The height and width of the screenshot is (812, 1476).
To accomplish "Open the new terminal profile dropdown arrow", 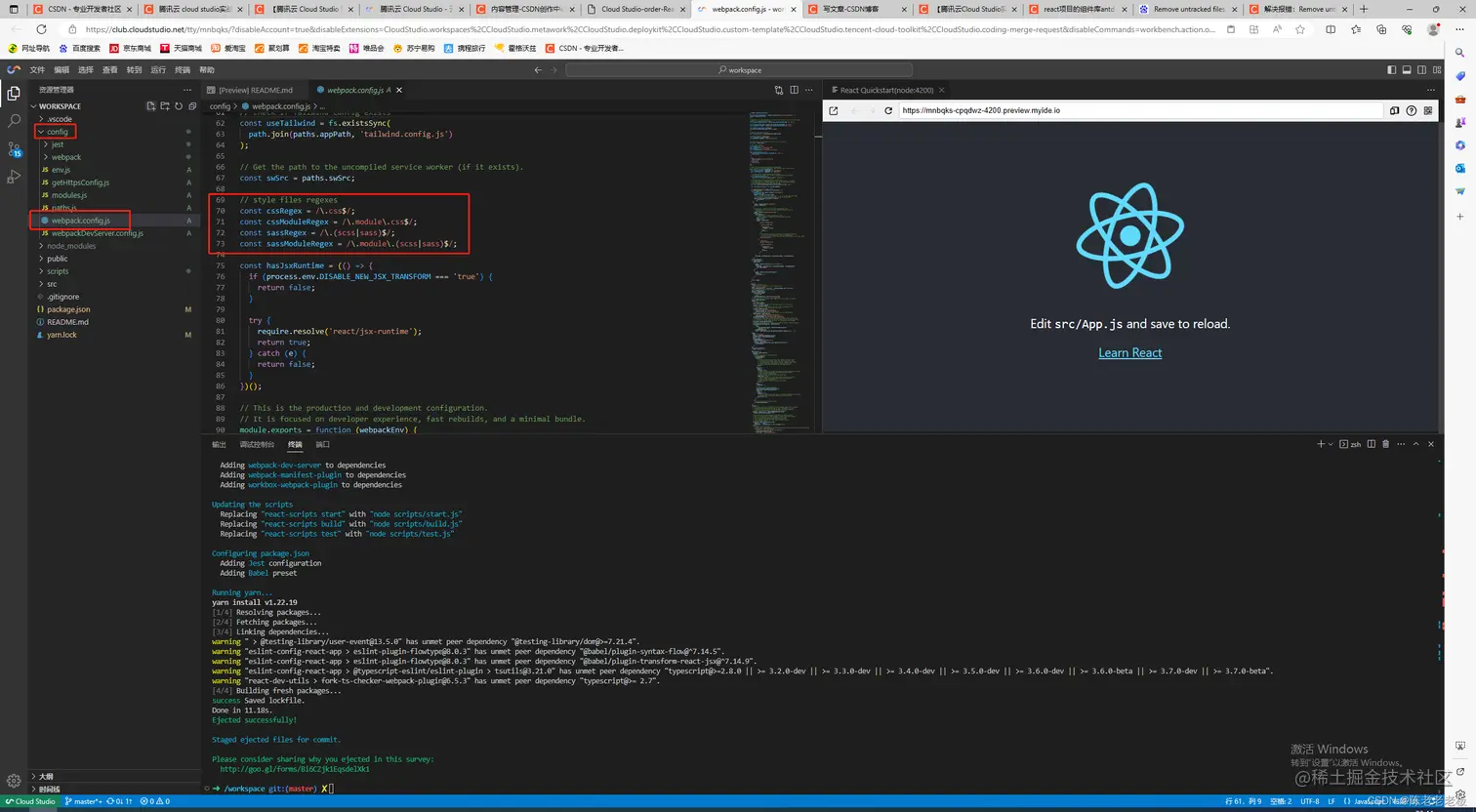I will [x=1330, y=444].
